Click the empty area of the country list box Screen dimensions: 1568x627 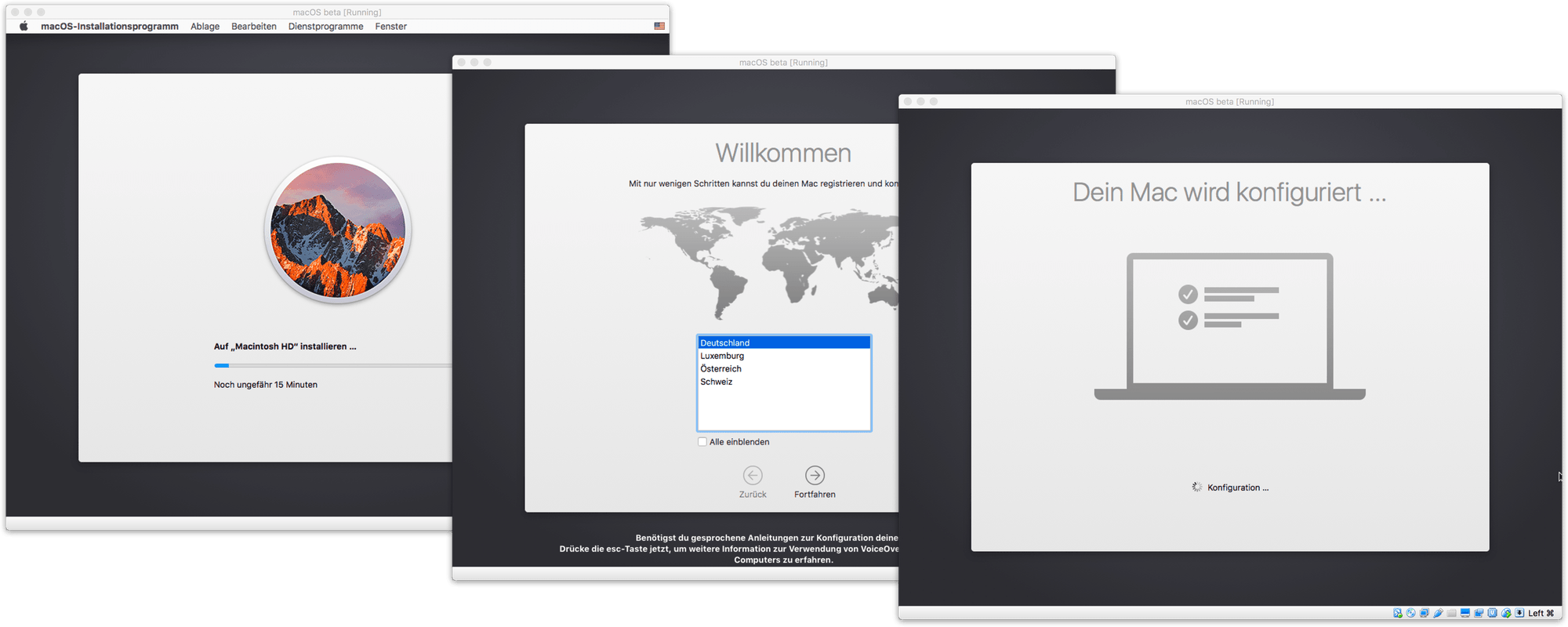click(x=784, y=409)
